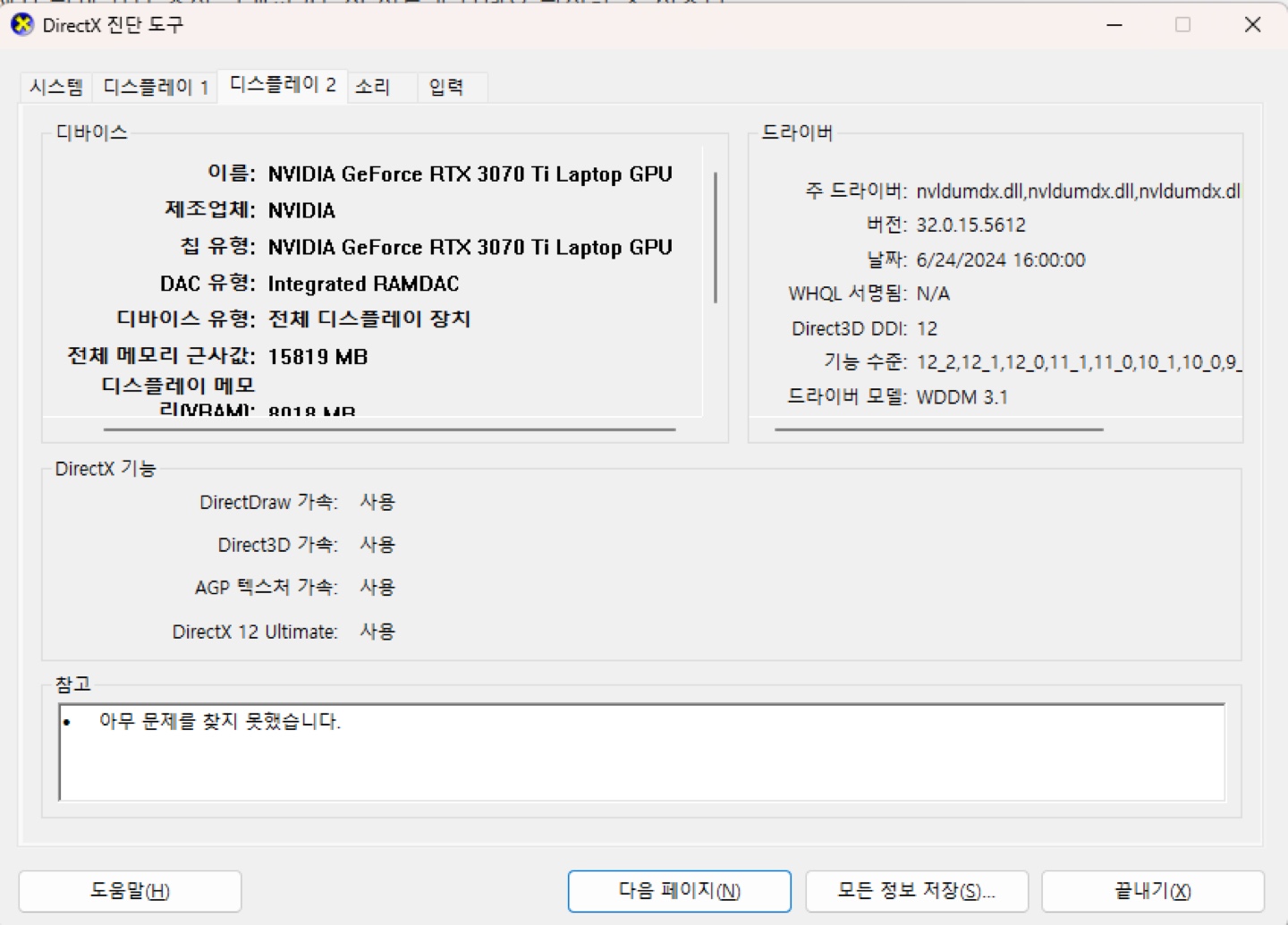Click driver version 32.0.15.5612
The image size is (1288, 925).
[970, 225]
